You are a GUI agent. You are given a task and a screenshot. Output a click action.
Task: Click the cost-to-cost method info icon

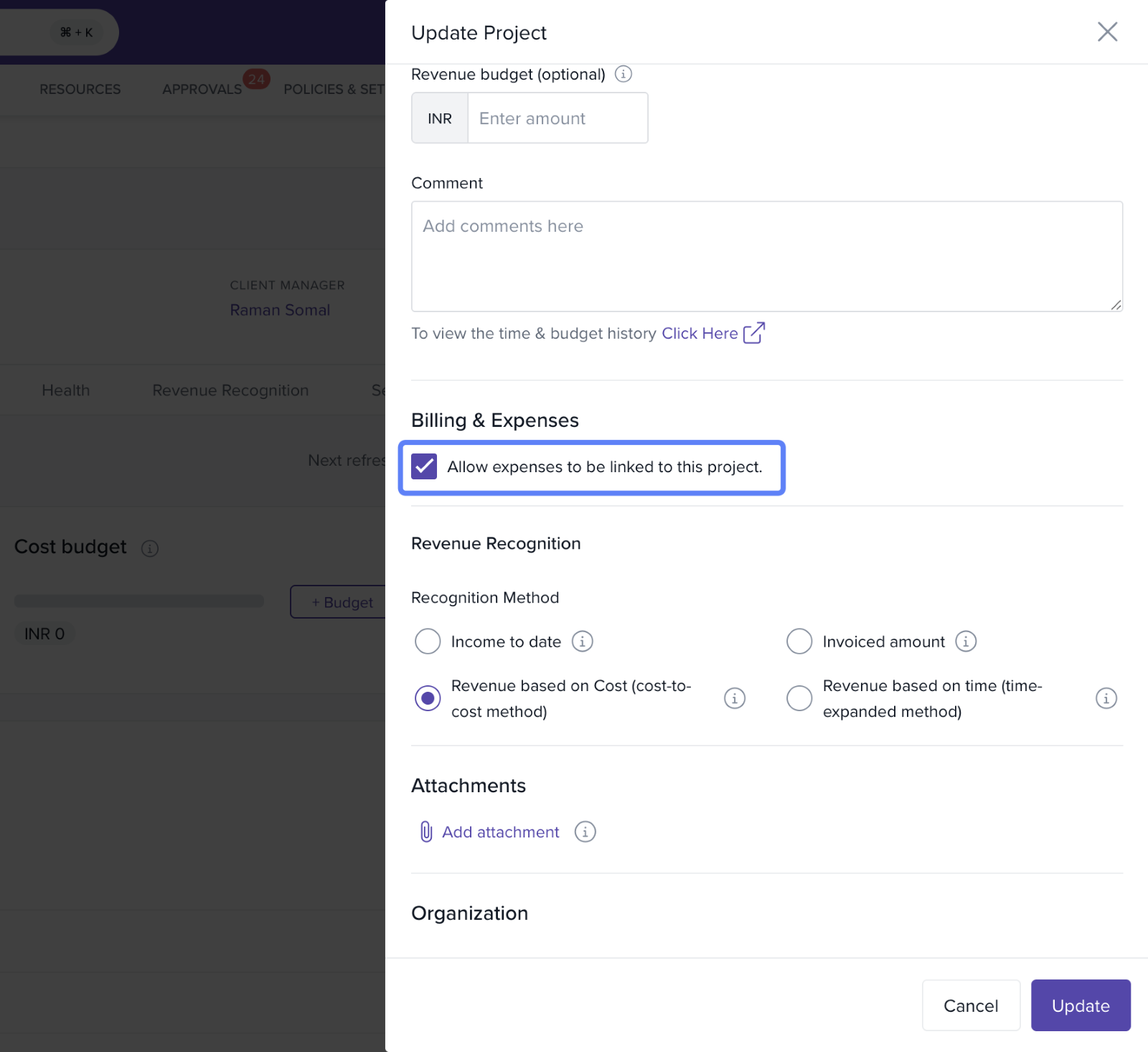point(734,698)
